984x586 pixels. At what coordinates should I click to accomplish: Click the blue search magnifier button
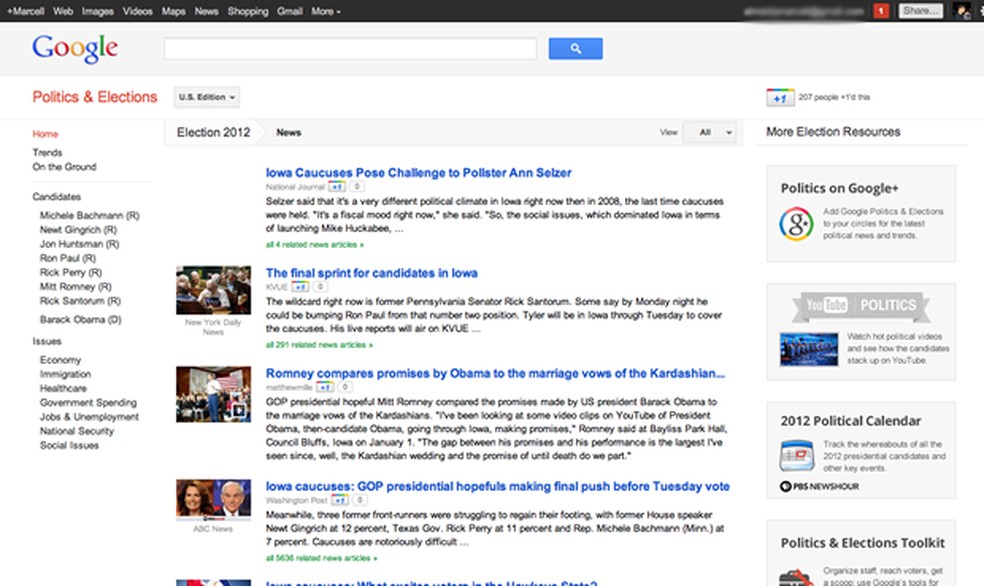click(575, 48)
